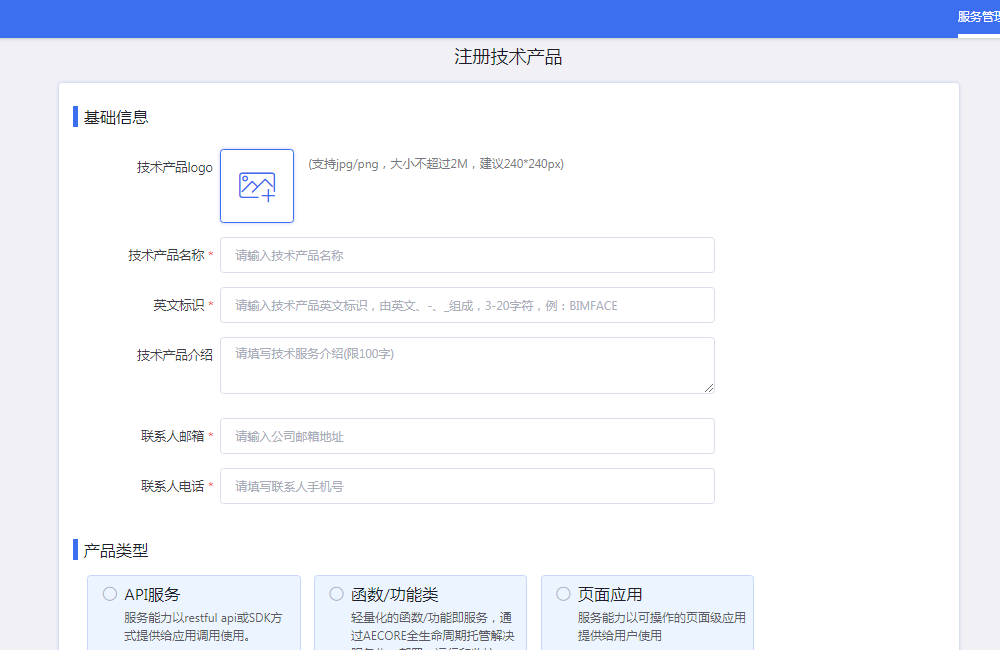Click the 产品类型 section heading
Viewport: 1000px width, 650px height.
tap(116, 550)
